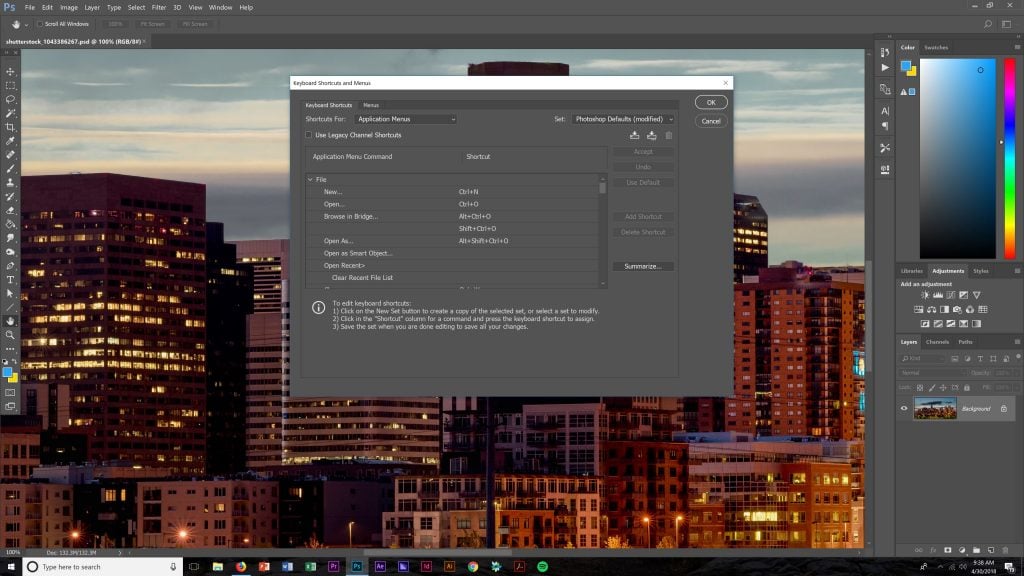
Task: Hide the Background layer with eye icon
Action: coord(904,409)
